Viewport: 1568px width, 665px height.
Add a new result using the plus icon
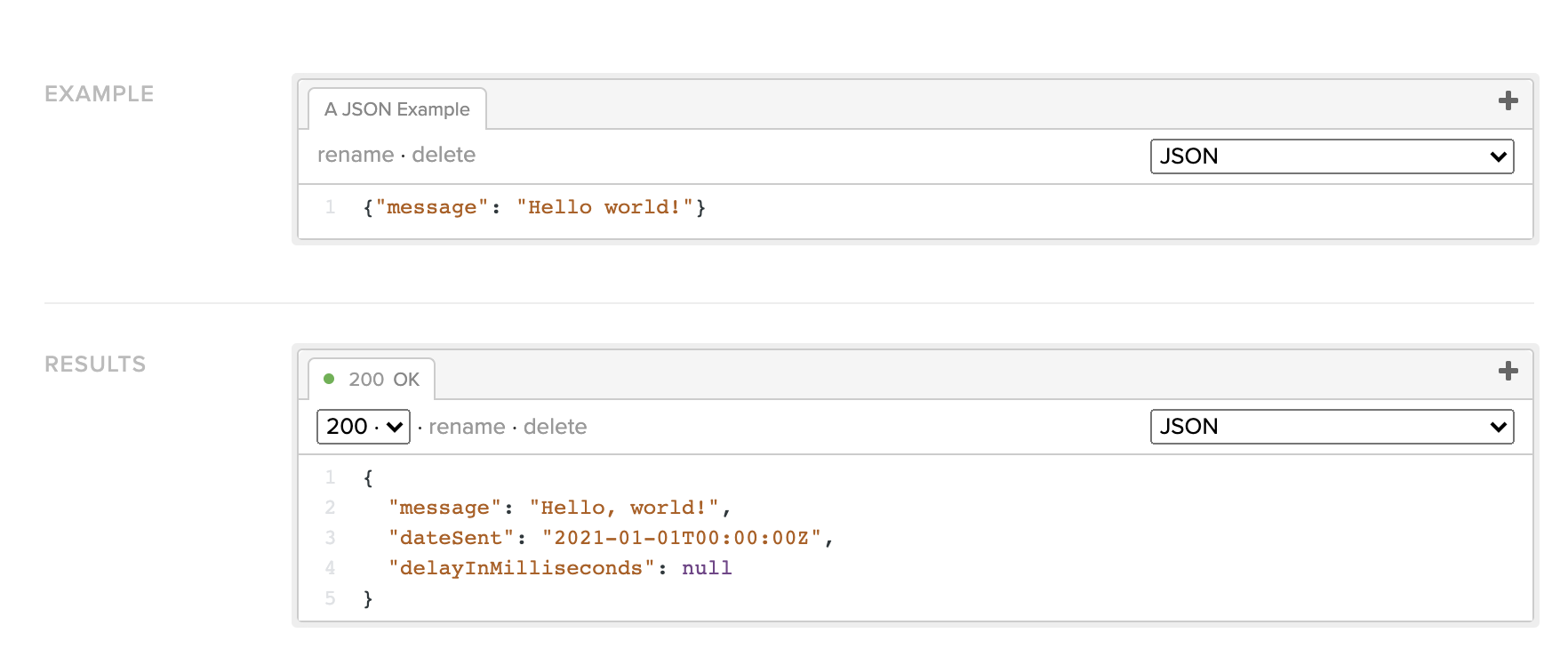[x=1508, y=372]
